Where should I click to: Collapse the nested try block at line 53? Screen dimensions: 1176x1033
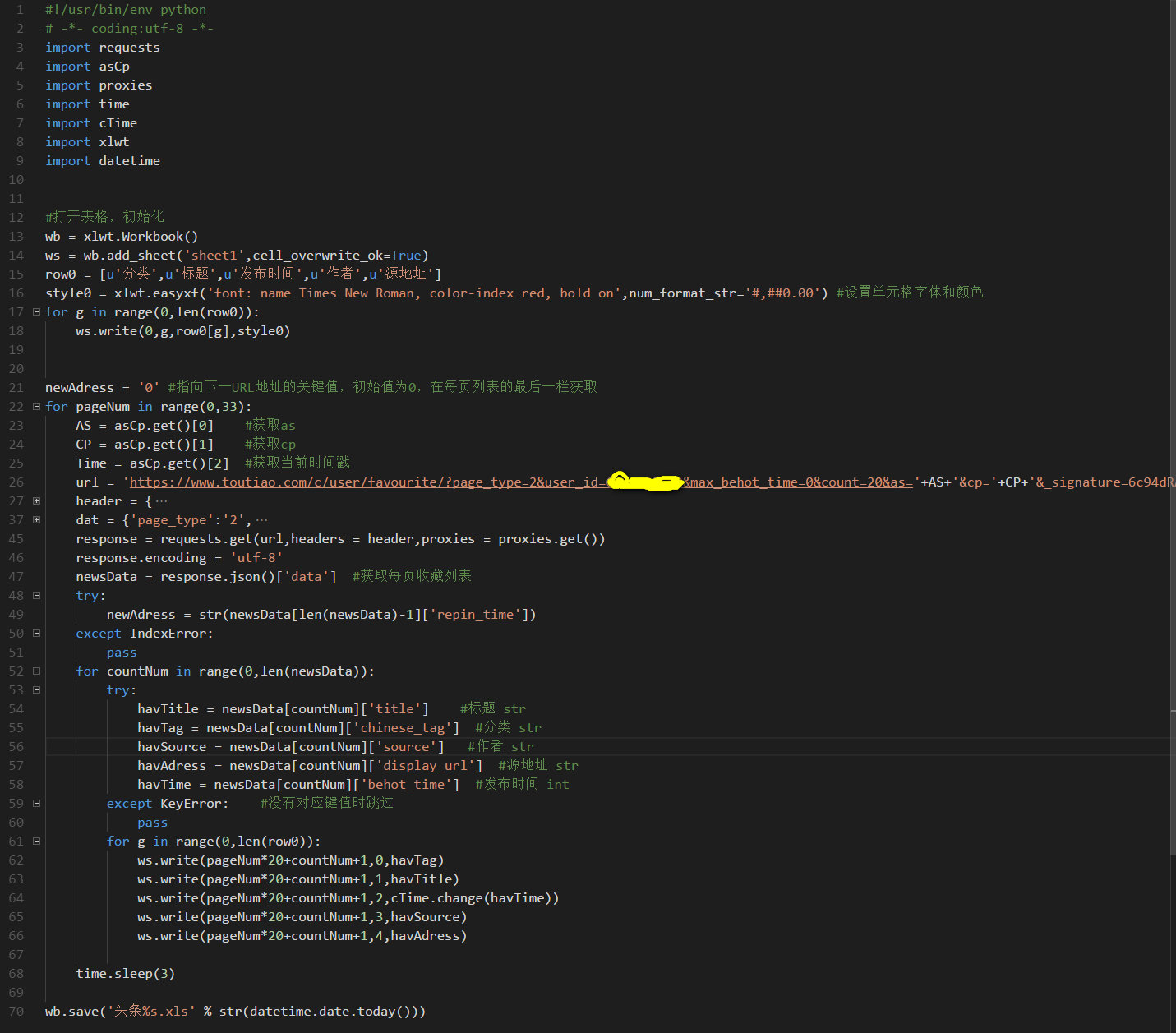coord(36,690)
